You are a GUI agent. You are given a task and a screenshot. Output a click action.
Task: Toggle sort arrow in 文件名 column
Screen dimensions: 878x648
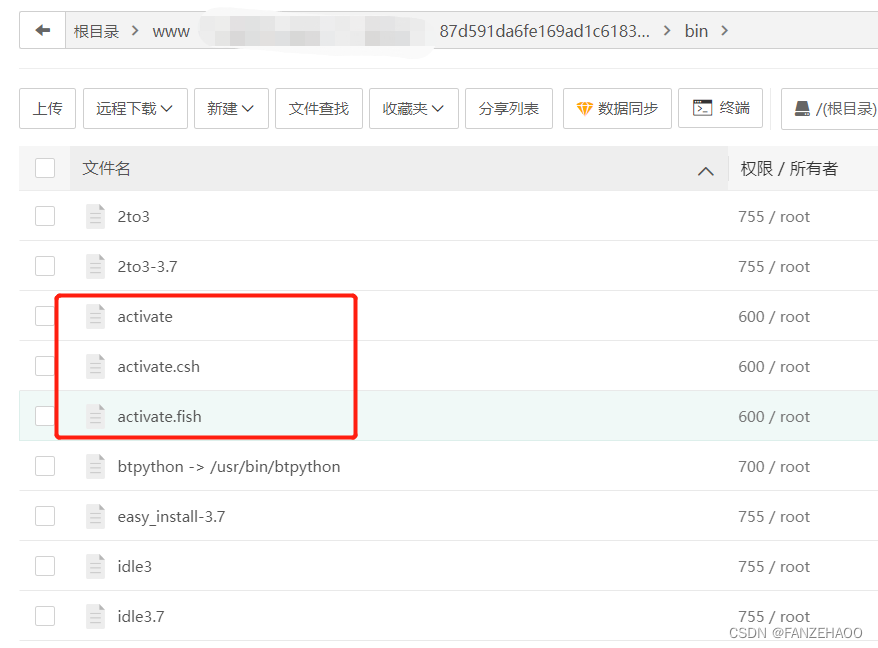pos(706,171)
